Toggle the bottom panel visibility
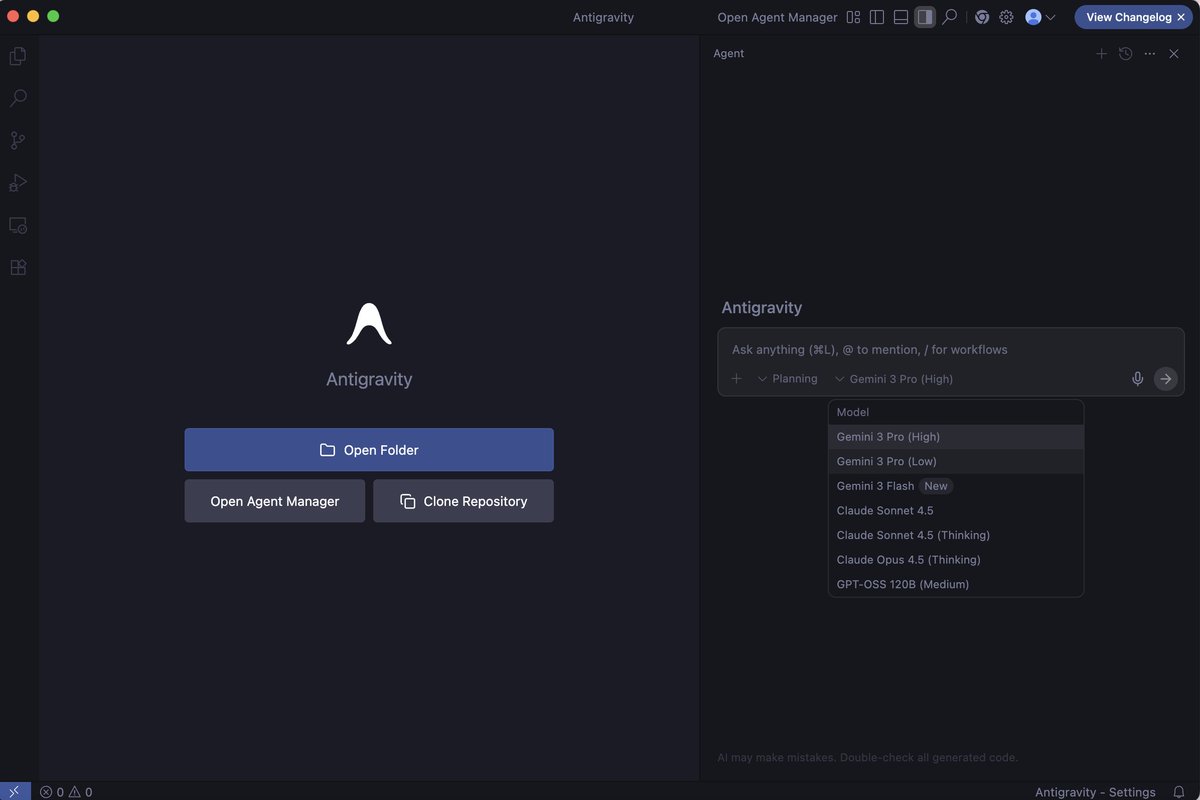Image resolution: width=1200 pixels, height=800 pixels. (x=901, y=17)
